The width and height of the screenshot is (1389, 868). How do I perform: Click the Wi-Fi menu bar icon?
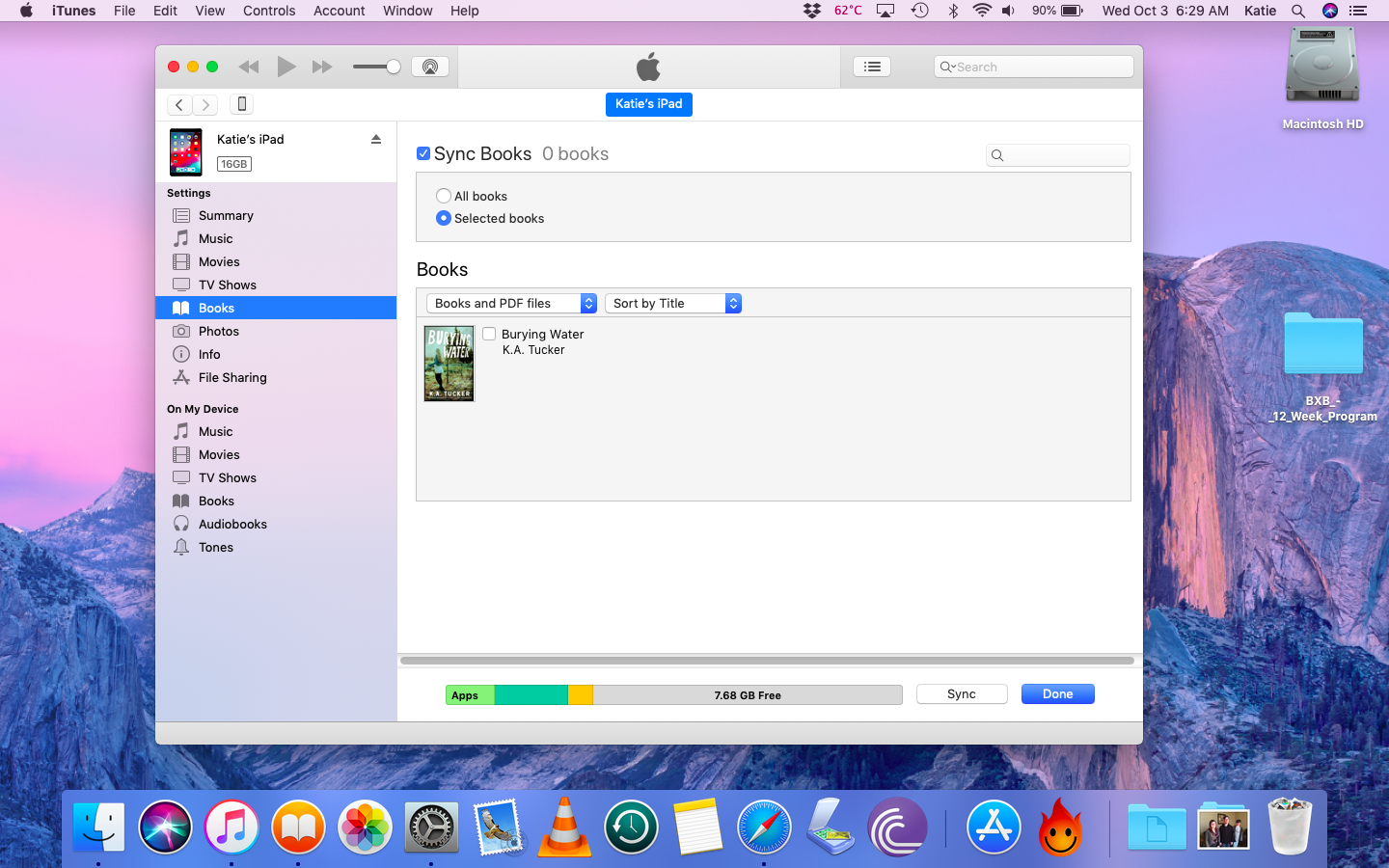click(982, 11)
